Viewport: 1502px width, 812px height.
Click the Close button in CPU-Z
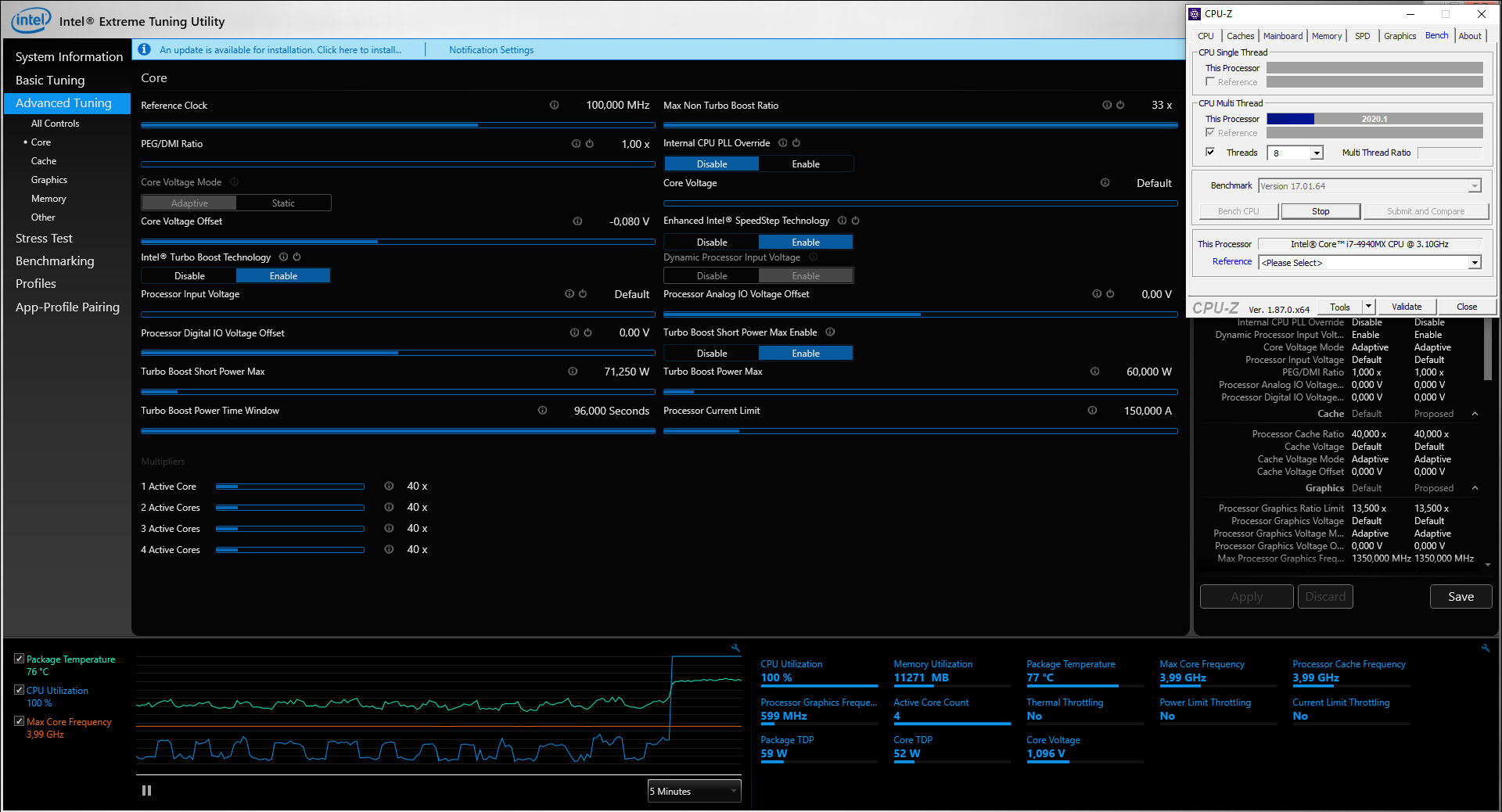pyautogui.click(x=1467, y=307)
